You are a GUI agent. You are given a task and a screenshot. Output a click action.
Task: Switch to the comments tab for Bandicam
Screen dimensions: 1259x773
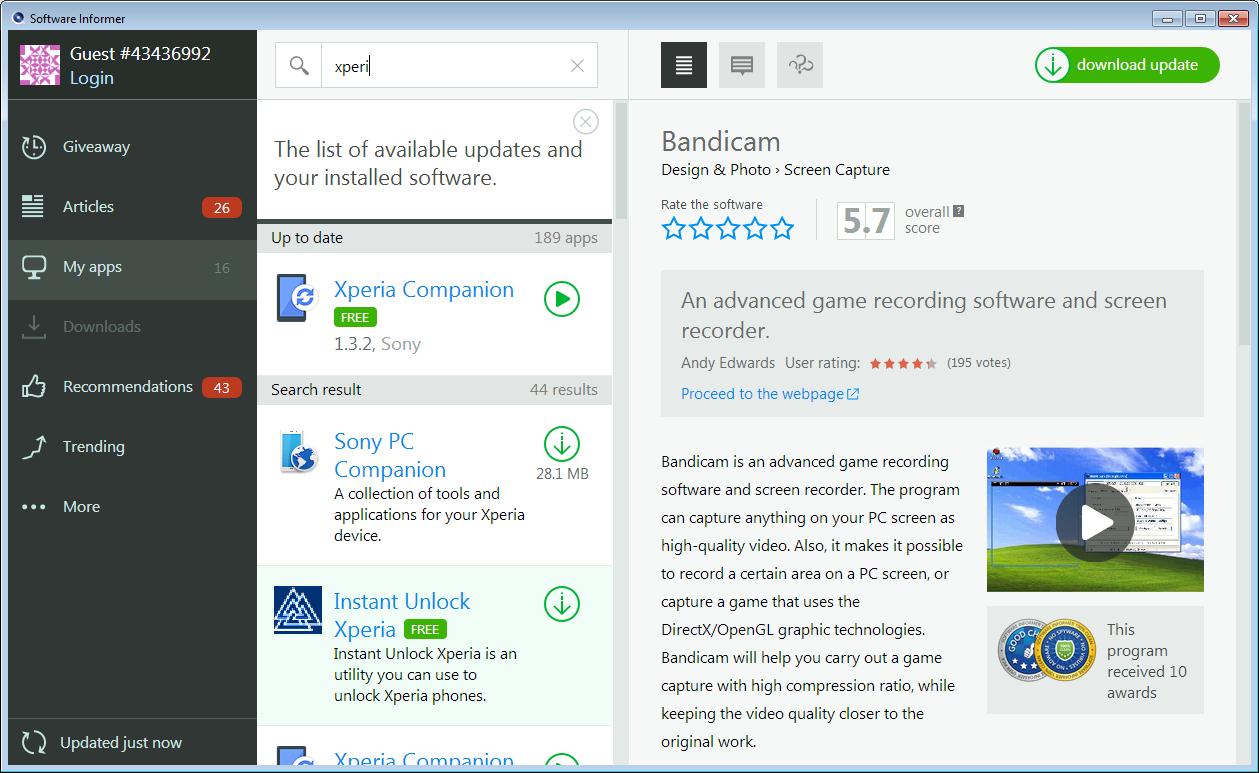click(x=741, y=64)
